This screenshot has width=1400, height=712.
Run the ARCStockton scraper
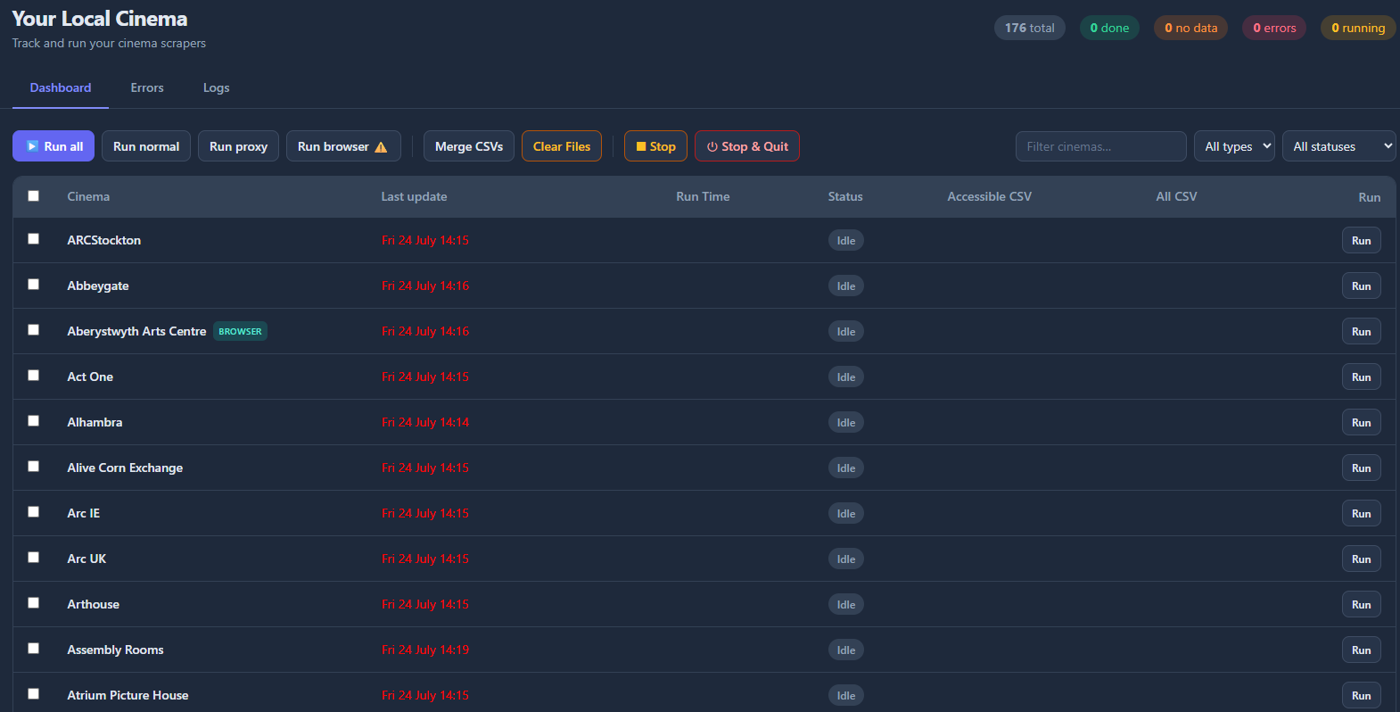tap(1361, 240)
